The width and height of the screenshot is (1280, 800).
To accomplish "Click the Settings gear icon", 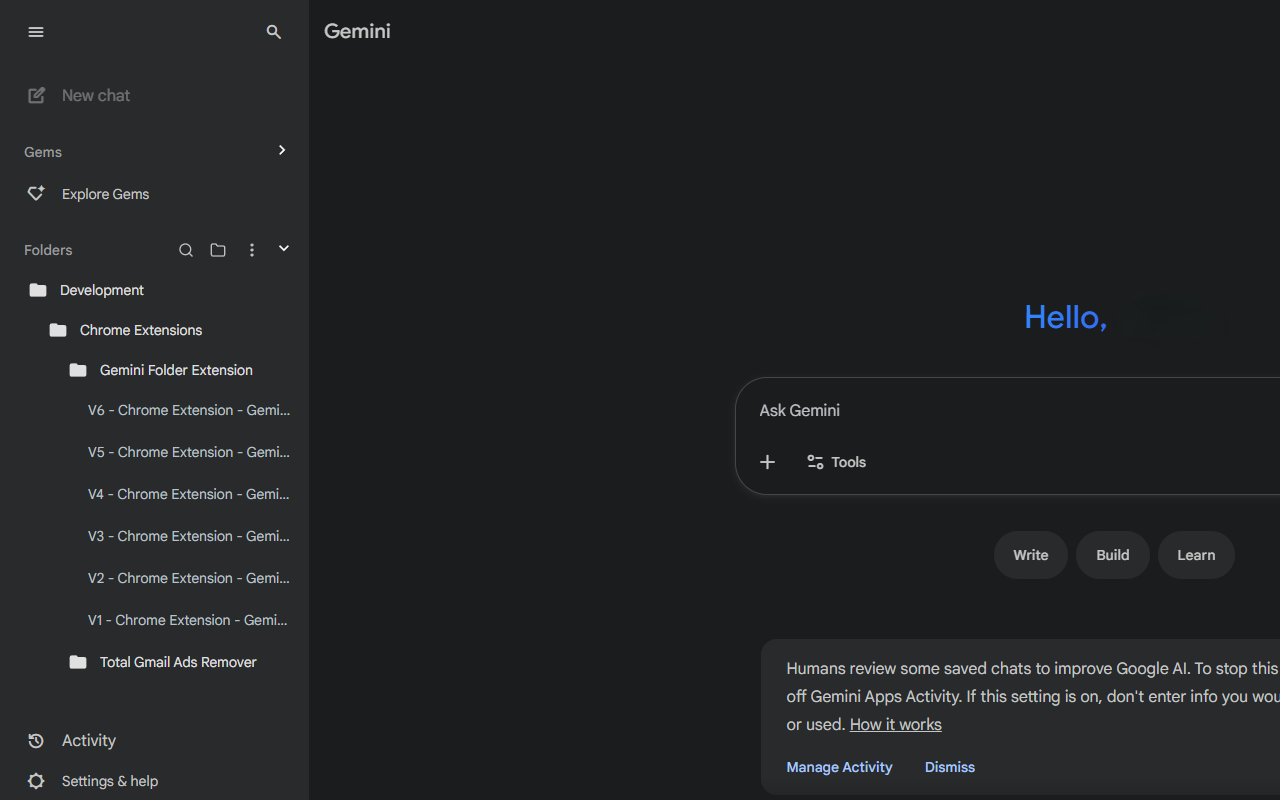I will pyautogui.click(x=36, y=781).
